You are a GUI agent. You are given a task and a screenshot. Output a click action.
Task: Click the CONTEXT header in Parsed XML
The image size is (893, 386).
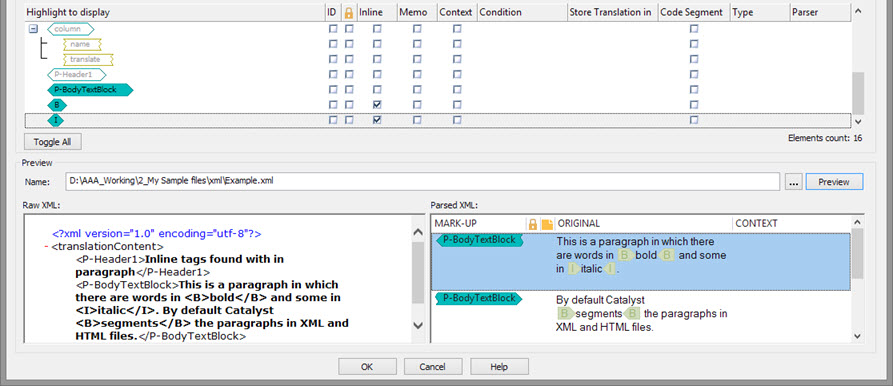(792, 224)
